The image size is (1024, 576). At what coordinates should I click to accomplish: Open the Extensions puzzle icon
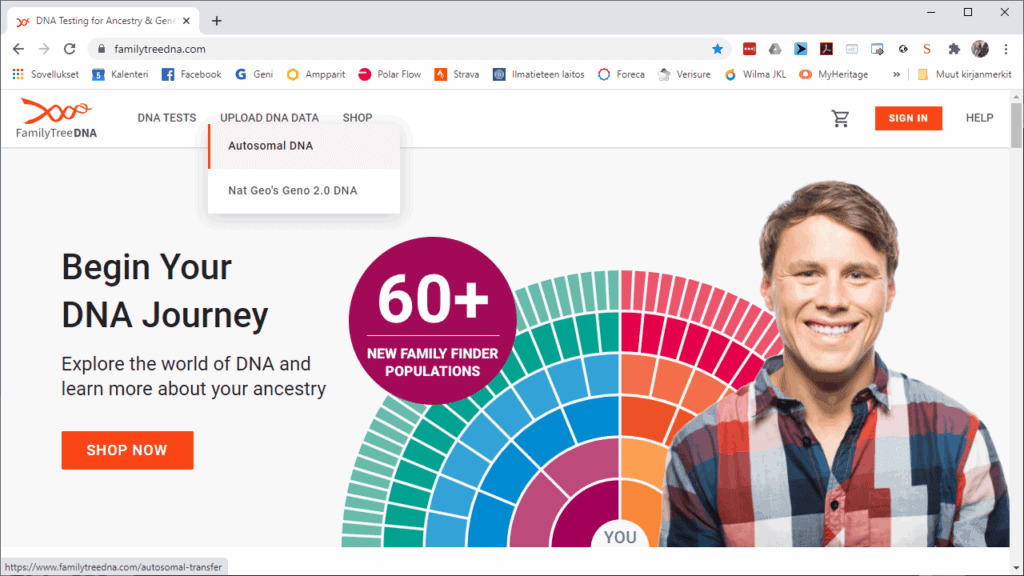pyautogui.click(x=954, y=49)
